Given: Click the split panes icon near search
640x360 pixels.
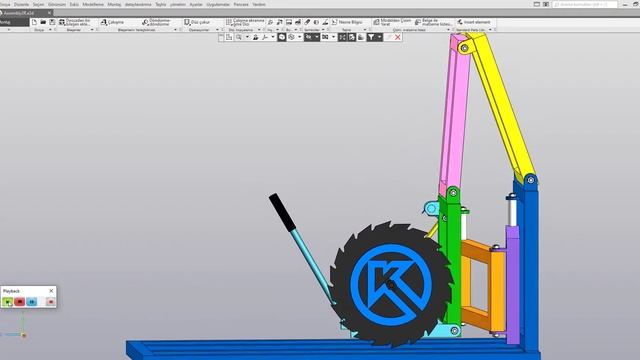Looking at the screenshot, I should pyautogui.click(x=546, y=4).
